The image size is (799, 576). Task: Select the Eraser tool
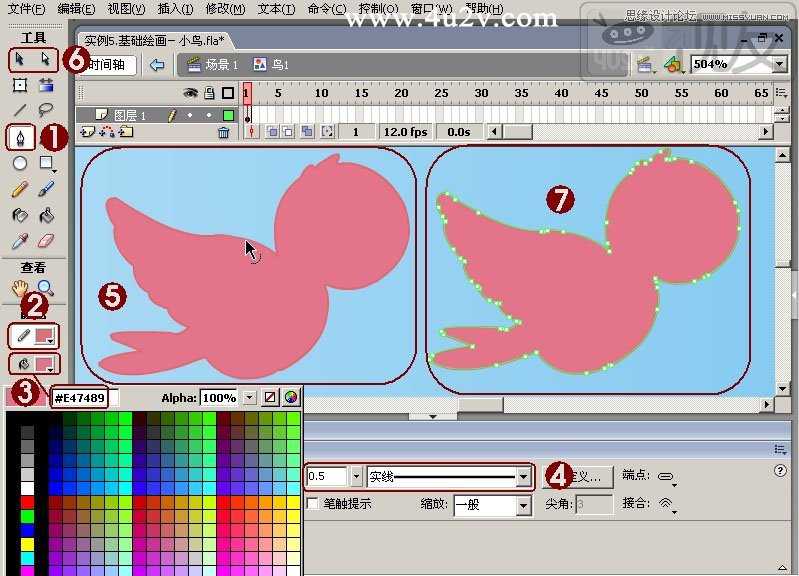click(46, 240)
